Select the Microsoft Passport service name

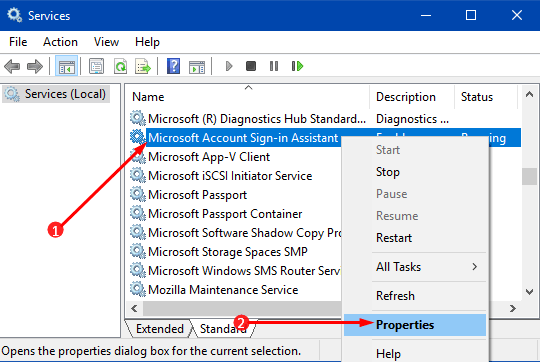tap(197, 195)
